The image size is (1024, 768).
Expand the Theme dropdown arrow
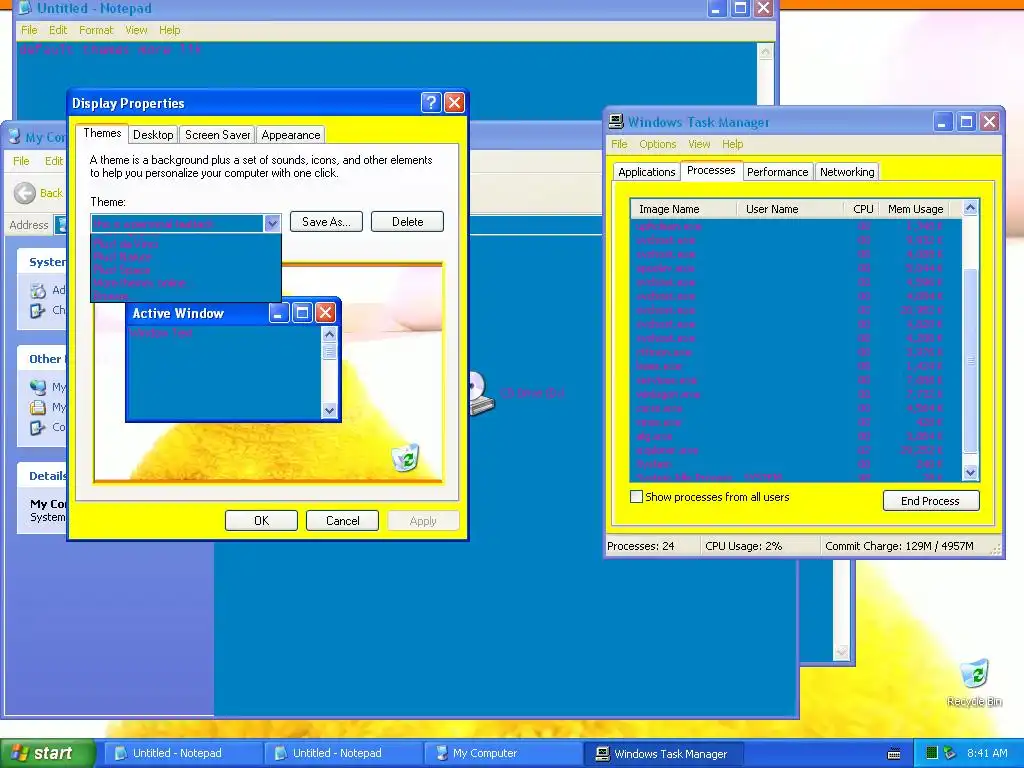(x=272, y=223)
